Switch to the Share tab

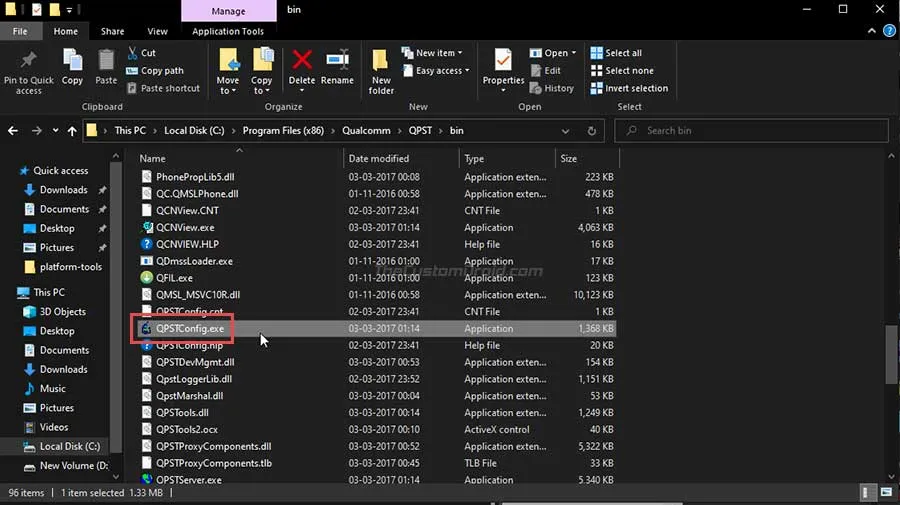tap(112, 31)
